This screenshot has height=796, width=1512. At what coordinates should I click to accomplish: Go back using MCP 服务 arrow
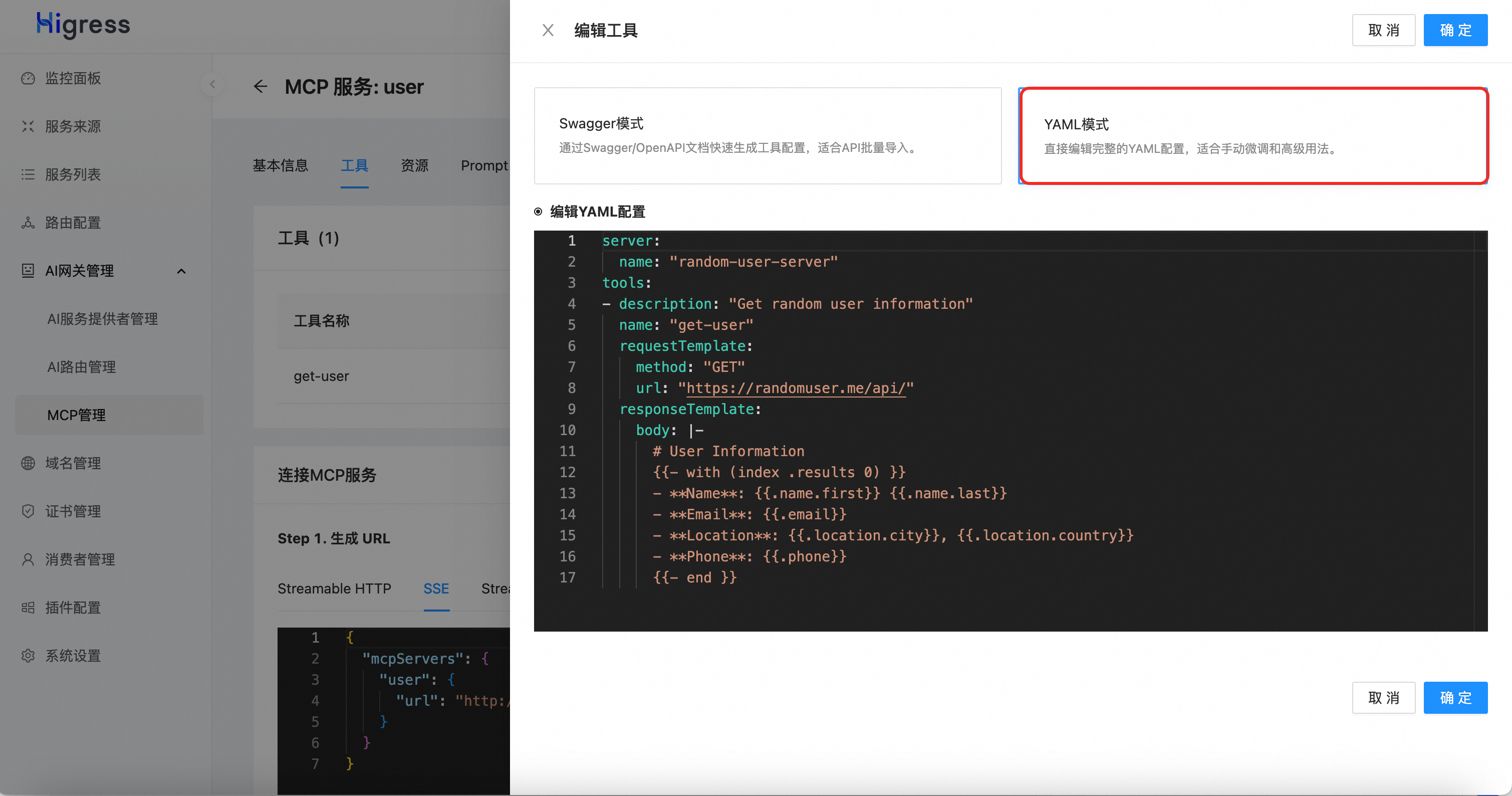click(261, 87)
